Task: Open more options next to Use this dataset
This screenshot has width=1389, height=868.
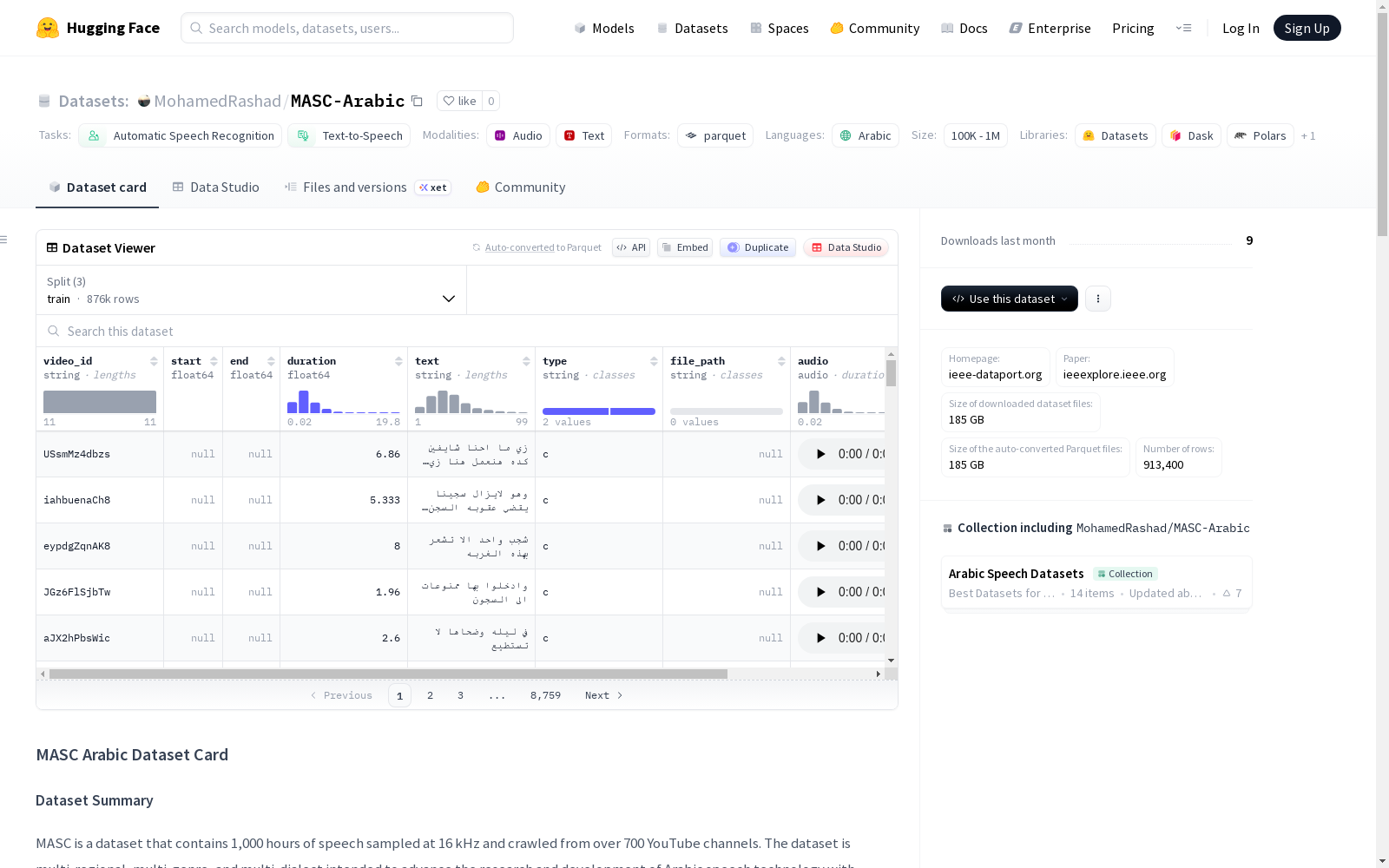Action: (1098, 299)
